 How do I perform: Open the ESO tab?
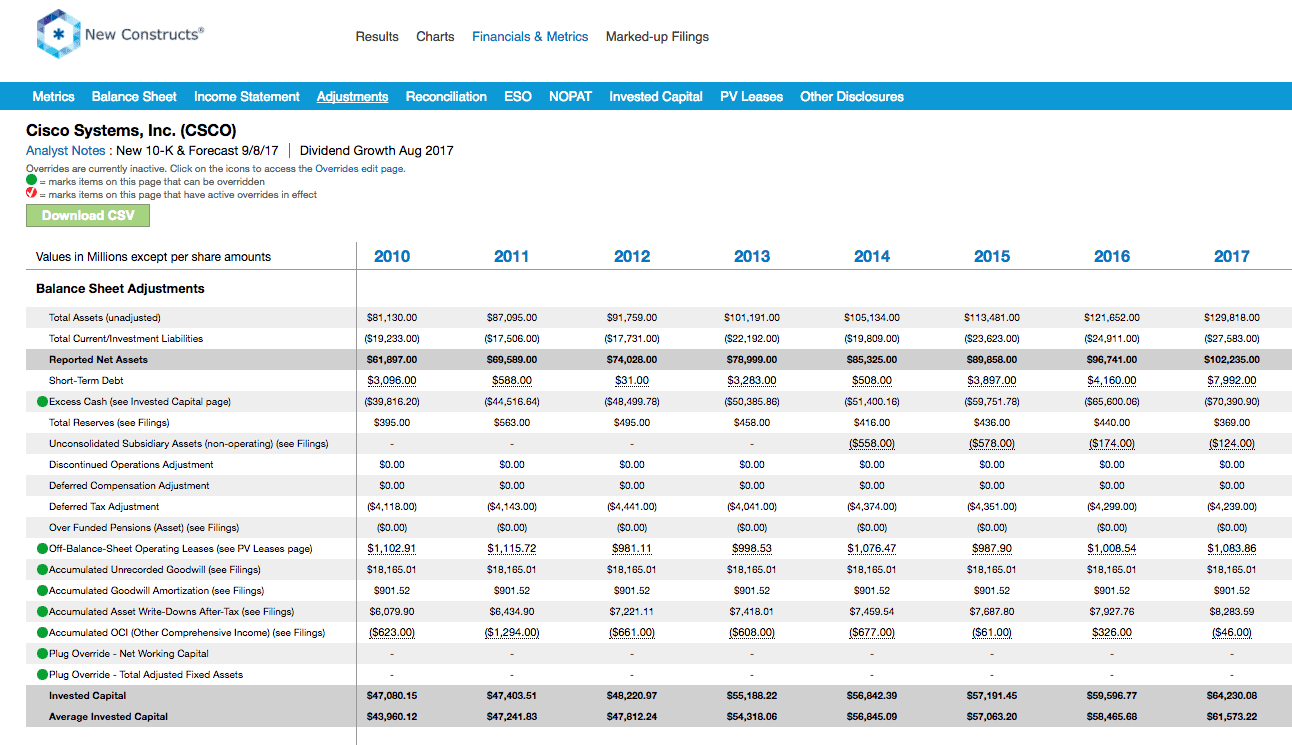[518, 97]
